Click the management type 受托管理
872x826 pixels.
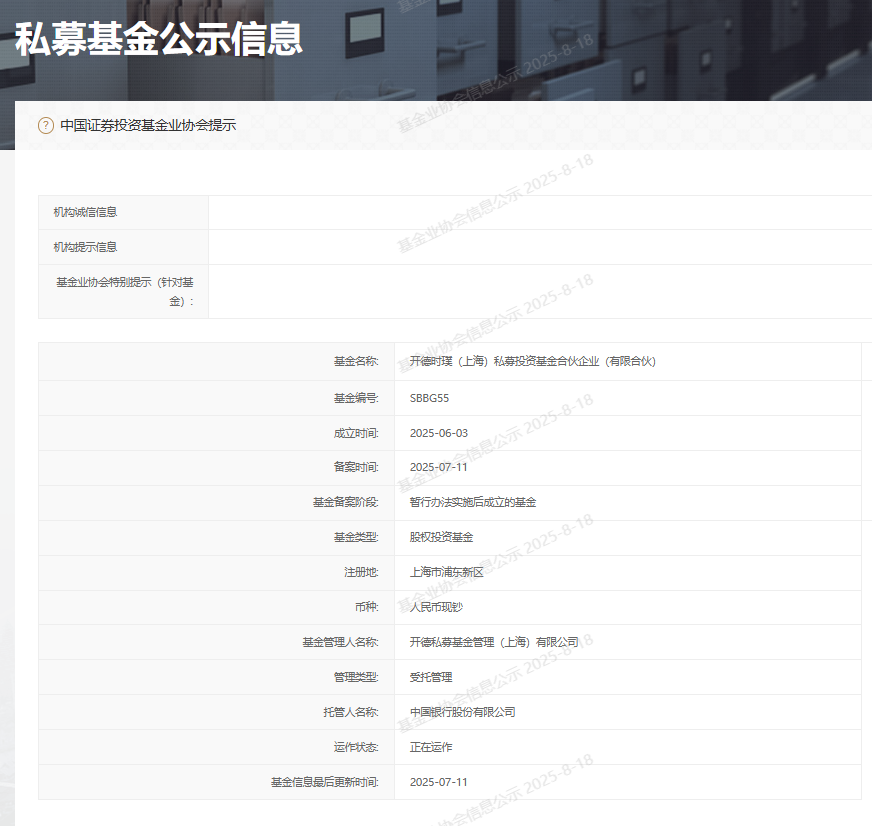pyautogui.click(x=431, y=677)
